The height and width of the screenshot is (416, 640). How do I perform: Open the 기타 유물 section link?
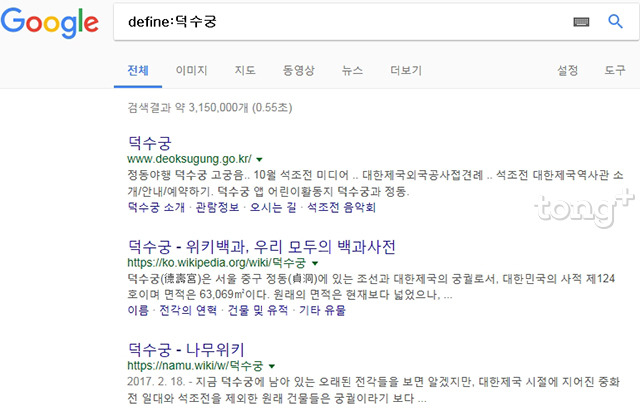[x=322, y=310]
